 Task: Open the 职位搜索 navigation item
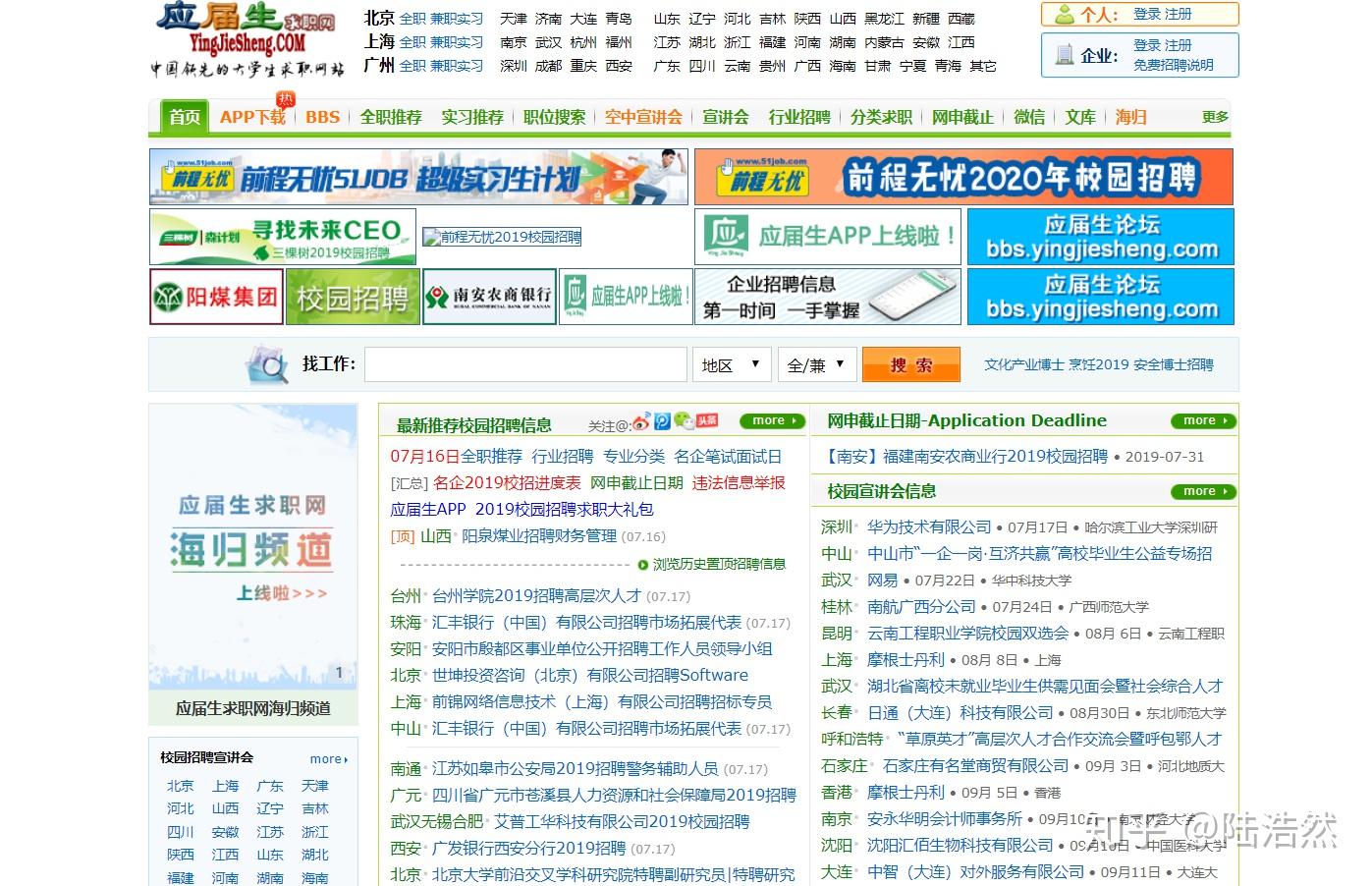[x=554, y=117]
